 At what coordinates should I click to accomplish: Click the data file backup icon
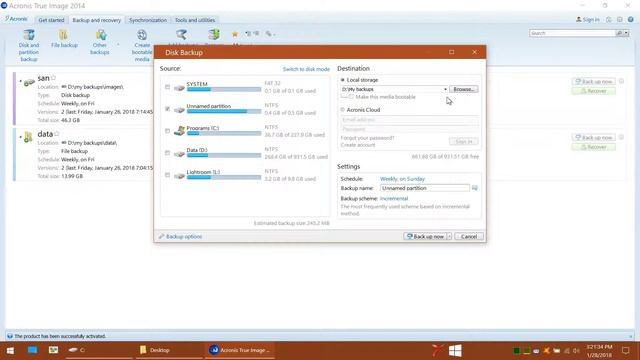(x=28, y=137)
